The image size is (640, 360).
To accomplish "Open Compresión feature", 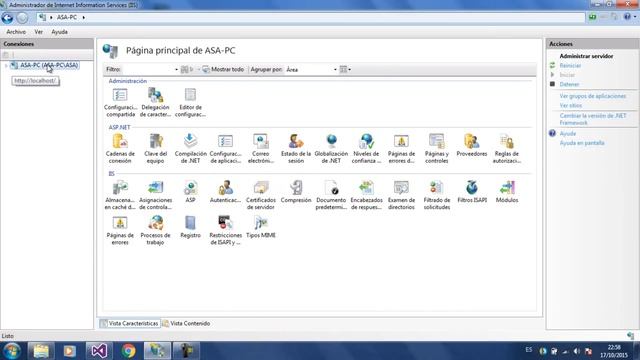I will tap(296, 191).
